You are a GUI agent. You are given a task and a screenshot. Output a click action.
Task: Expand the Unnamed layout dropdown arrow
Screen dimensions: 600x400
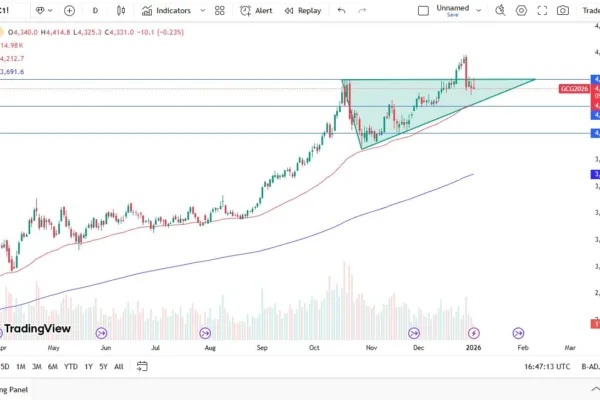(475, 10)
